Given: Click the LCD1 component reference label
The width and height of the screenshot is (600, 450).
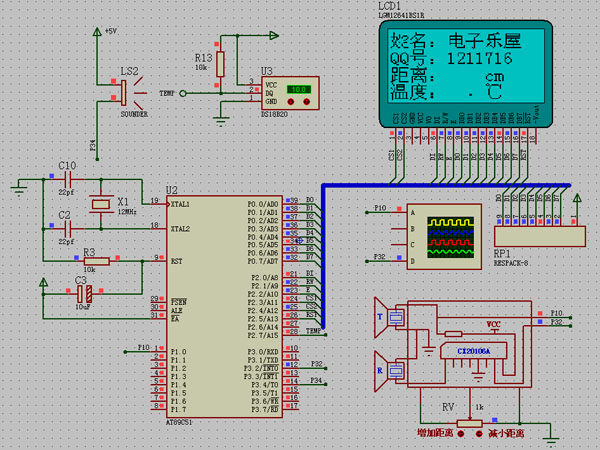Looking at the screenshot, I should [389, 6].
